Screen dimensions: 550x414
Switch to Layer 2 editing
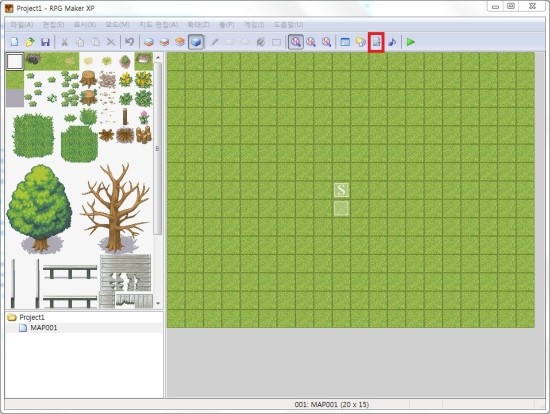[164, 42]
